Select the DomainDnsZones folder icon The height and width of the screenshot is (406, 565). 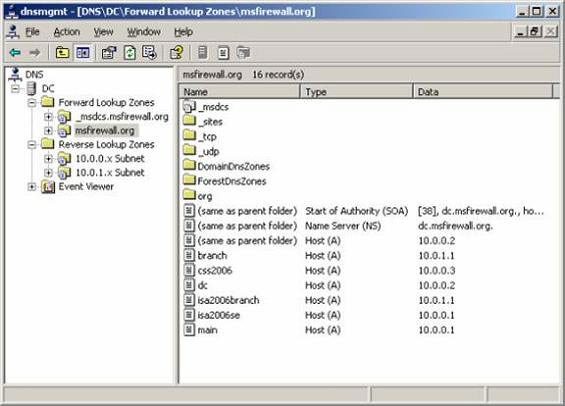pos(189,166)
